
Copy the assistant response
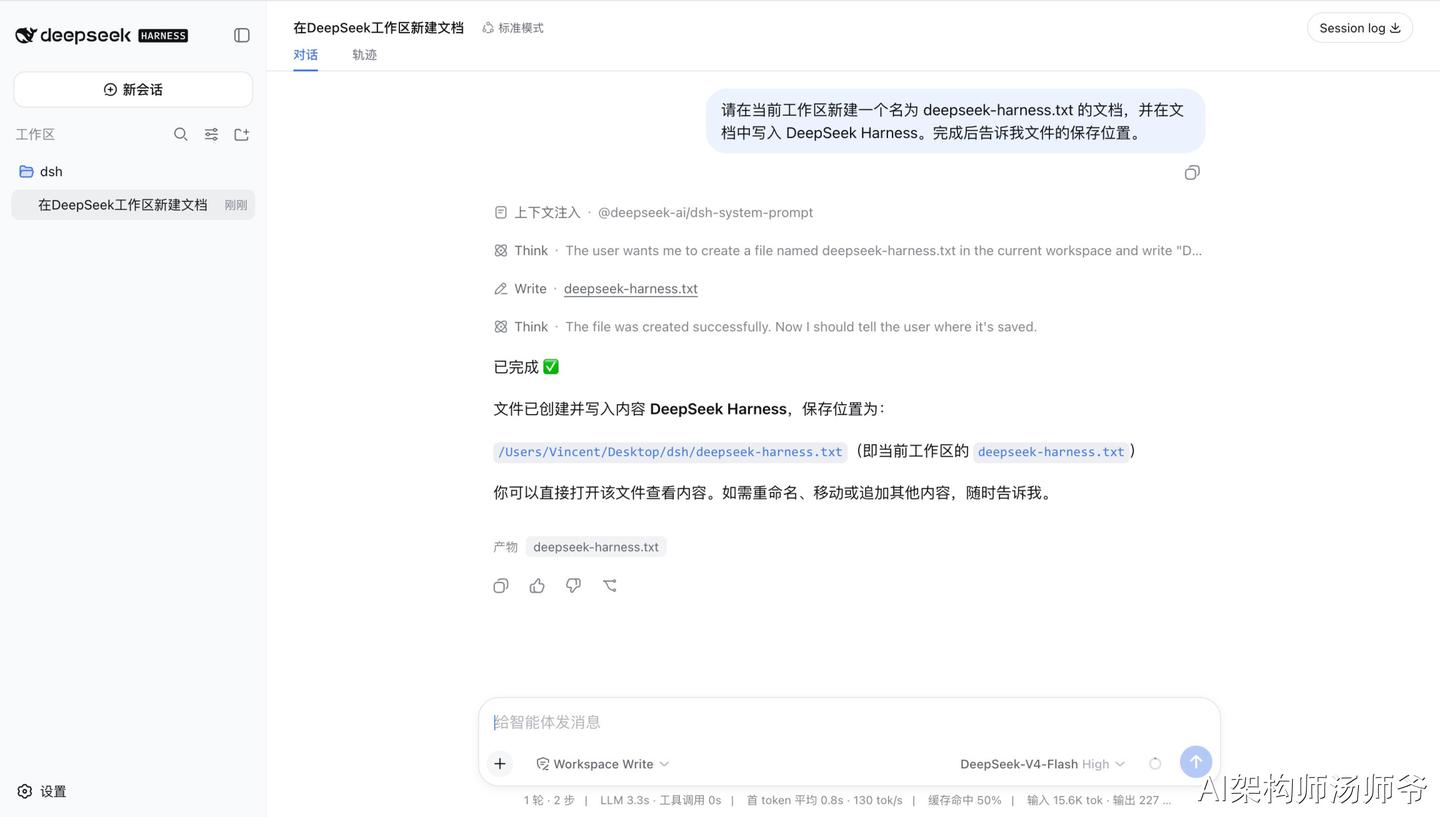click(x=501, y=586)
